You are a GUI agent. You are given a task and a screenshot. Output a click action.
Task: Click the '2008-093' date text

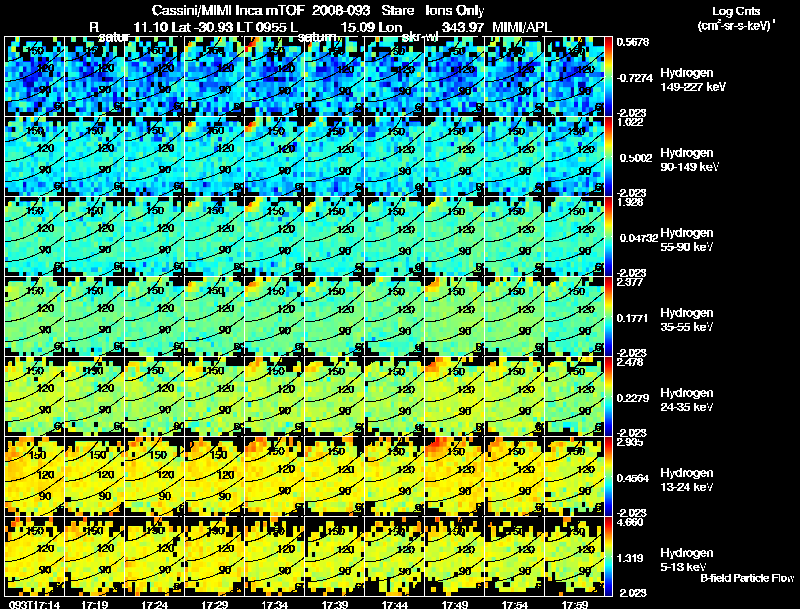(341, 11)
